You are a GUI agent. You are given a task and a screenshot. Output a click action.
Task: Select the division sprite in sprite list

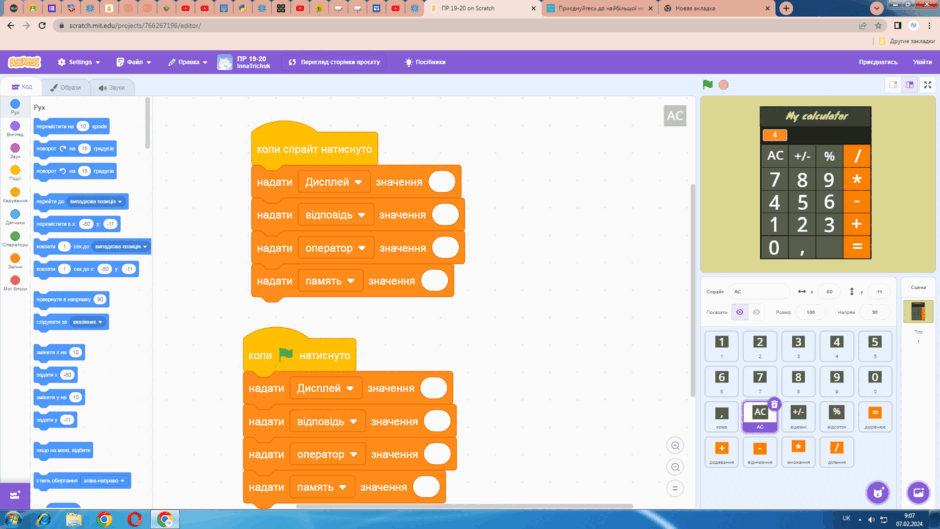click(836, 452)
